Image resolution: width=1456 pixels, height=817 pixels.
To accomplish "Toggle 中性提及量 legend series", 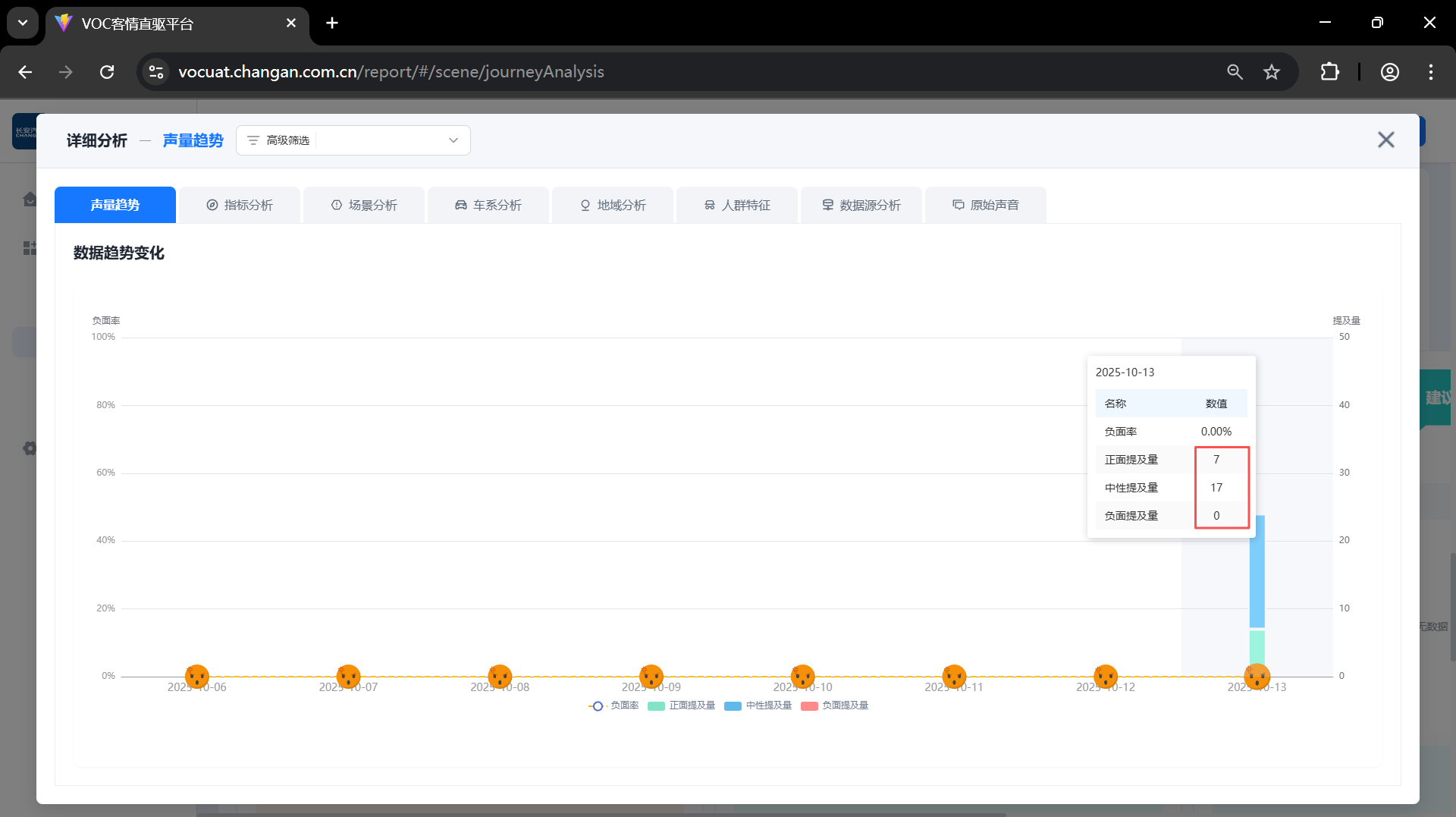I will click(x=759, y=705).
